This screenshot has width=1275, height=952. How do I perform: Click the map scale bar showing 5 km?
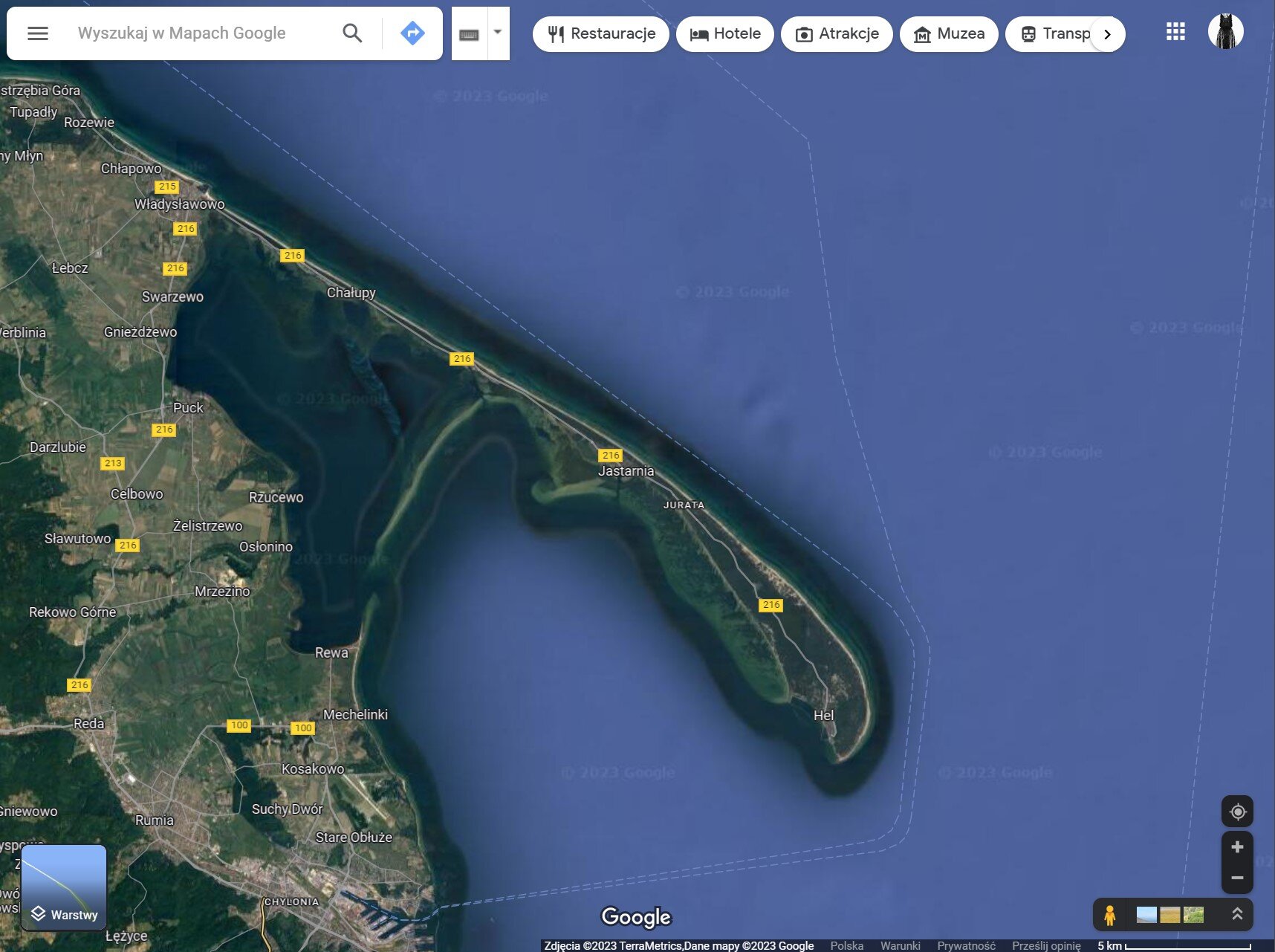[1174, 946]
